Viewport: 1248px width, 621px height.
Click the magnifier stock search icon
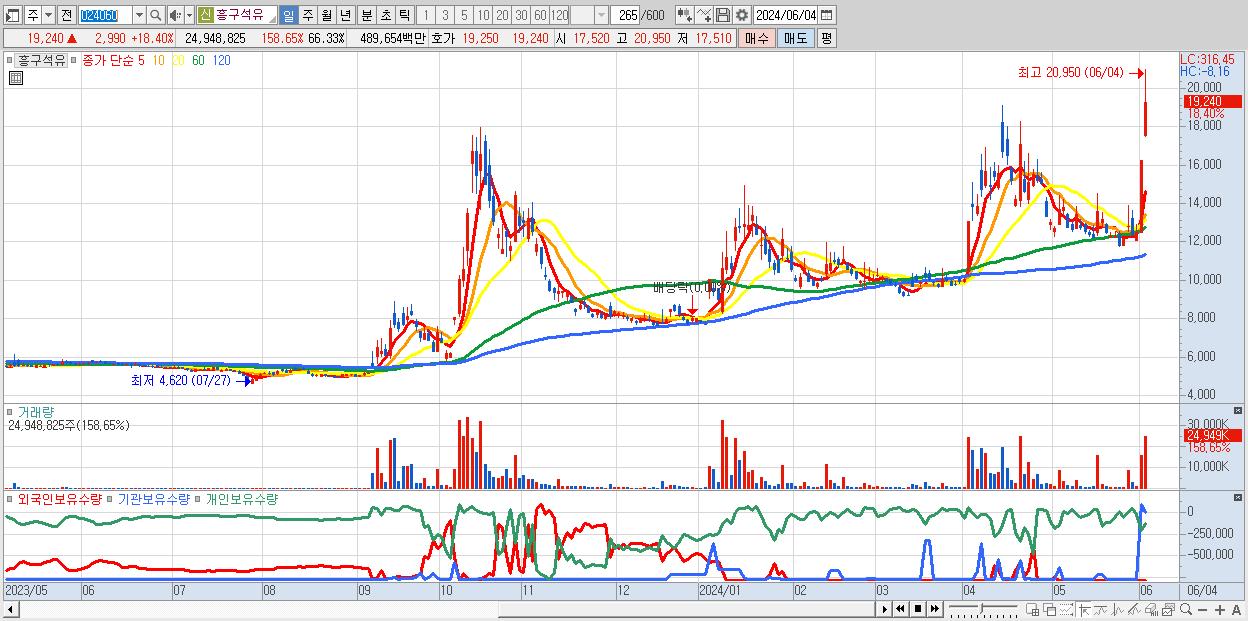coord(155,15)
